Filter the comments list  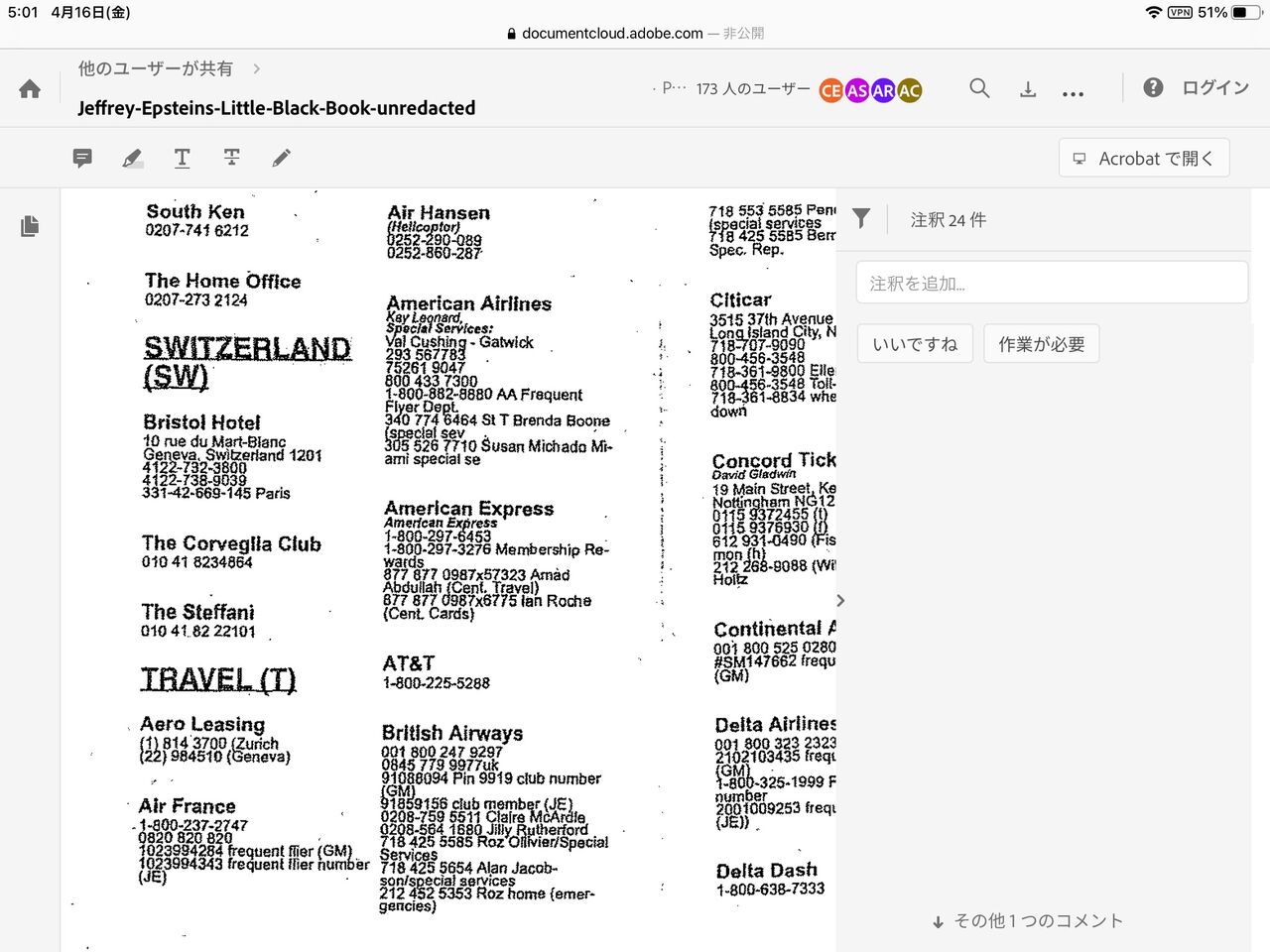coord(861,219)
